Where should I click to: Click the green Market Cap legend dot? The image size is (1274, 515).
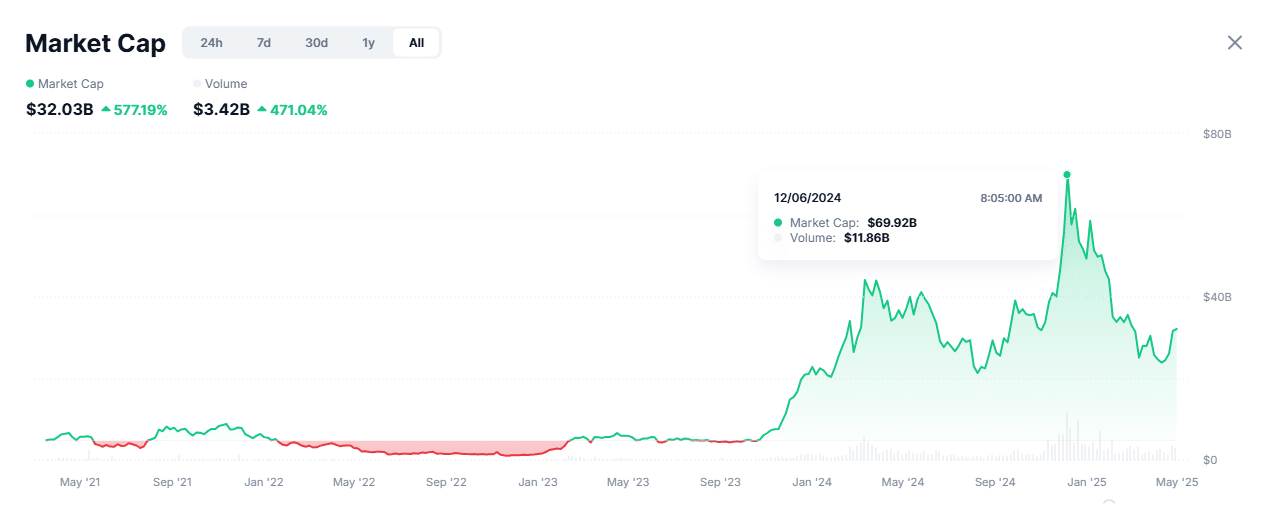[30, 84]
